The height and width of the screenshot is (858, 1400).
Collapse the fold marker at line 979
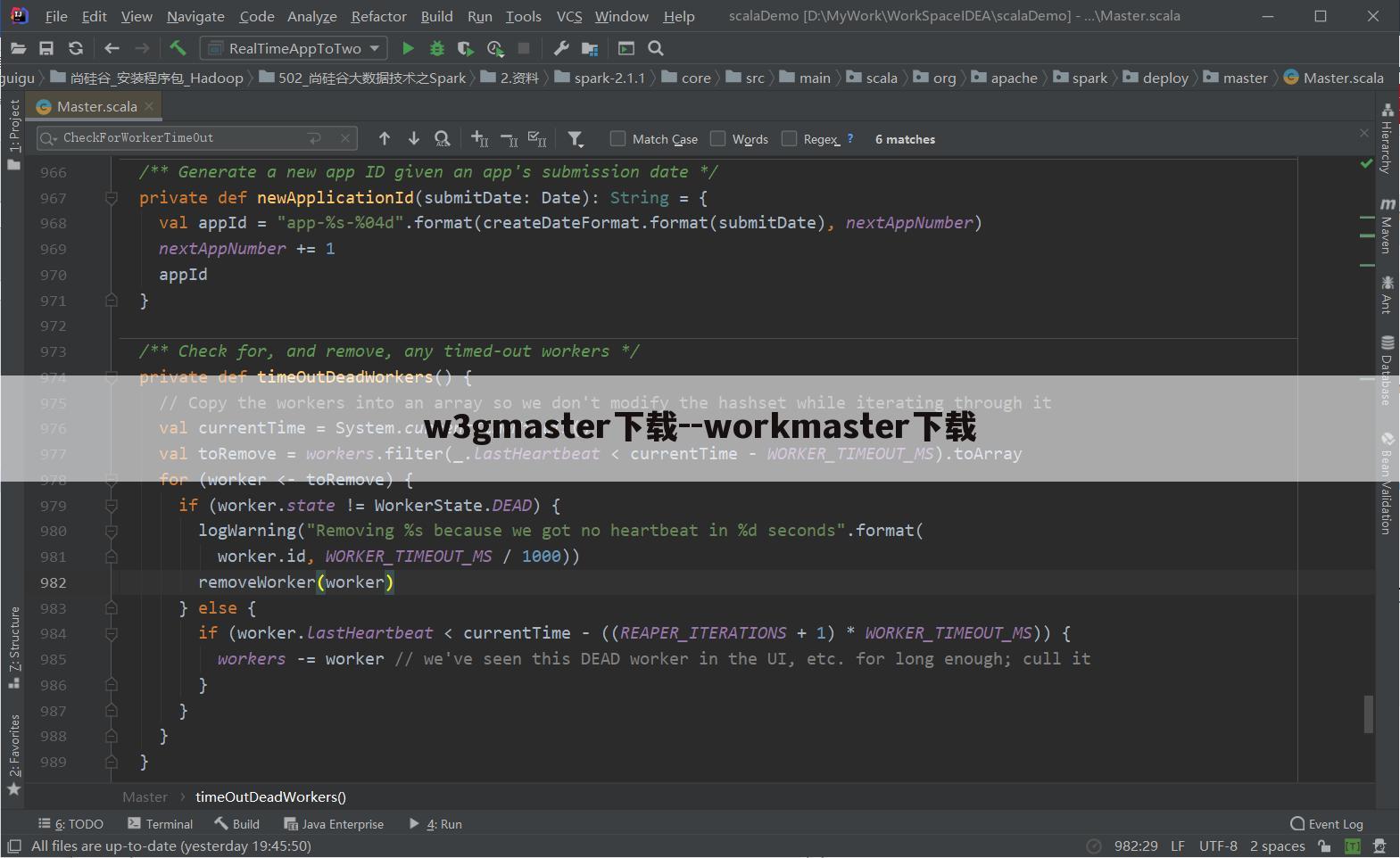(x=112, y=506)
